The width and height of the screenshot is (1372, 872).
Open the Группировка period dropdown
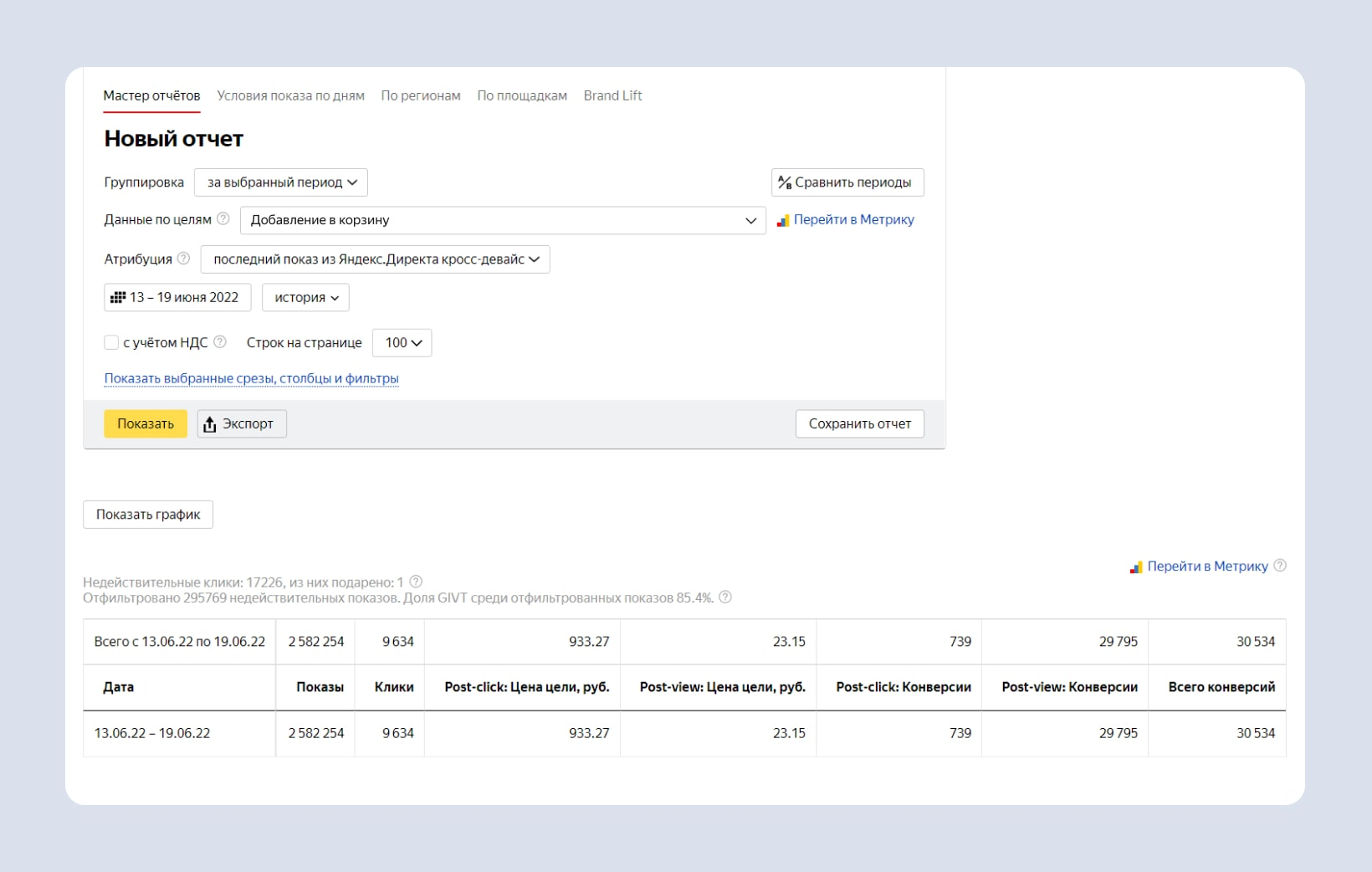(x=281, y=182)
